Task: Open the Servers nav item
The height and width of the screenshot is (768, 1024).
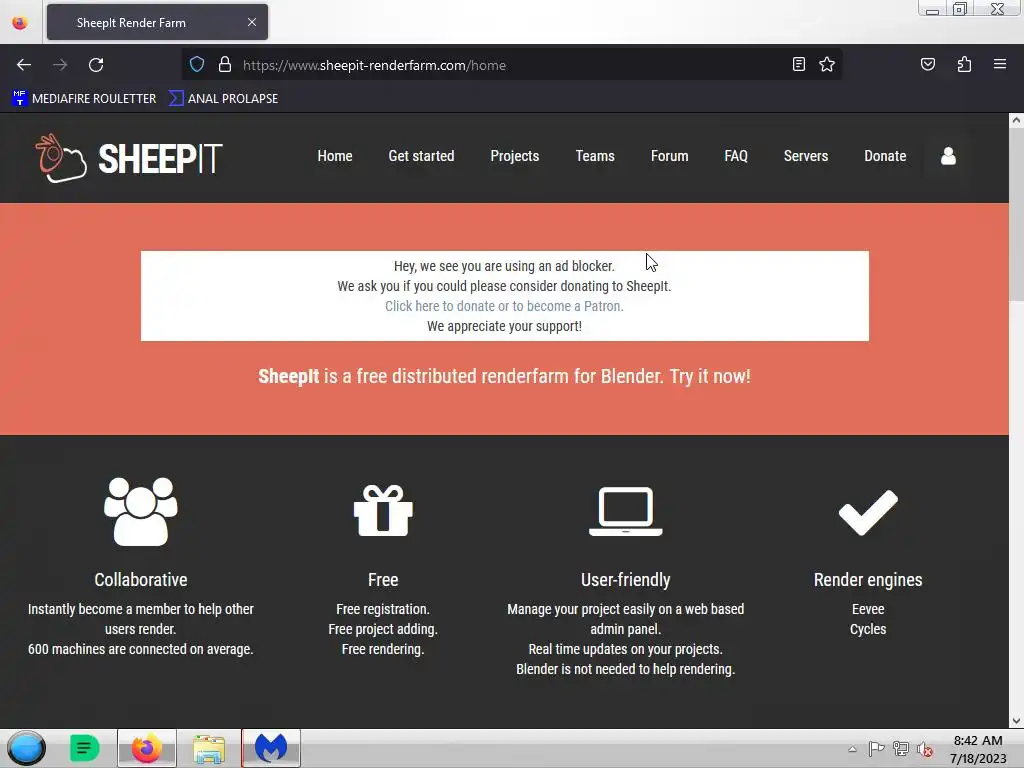Action: (806, 156)
